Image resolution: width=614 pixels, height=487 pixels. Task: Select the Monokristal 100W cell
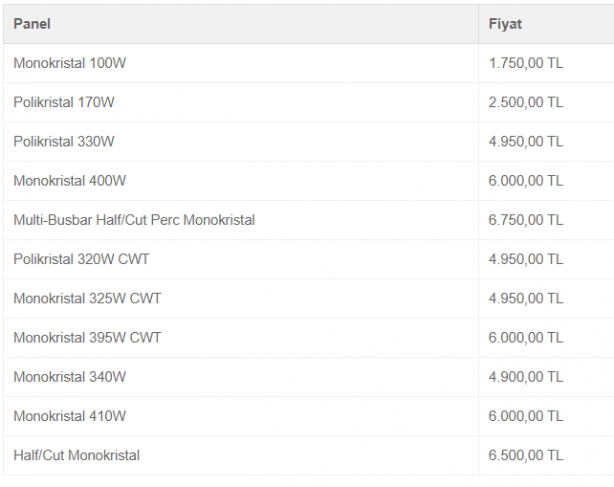[70, 63]
